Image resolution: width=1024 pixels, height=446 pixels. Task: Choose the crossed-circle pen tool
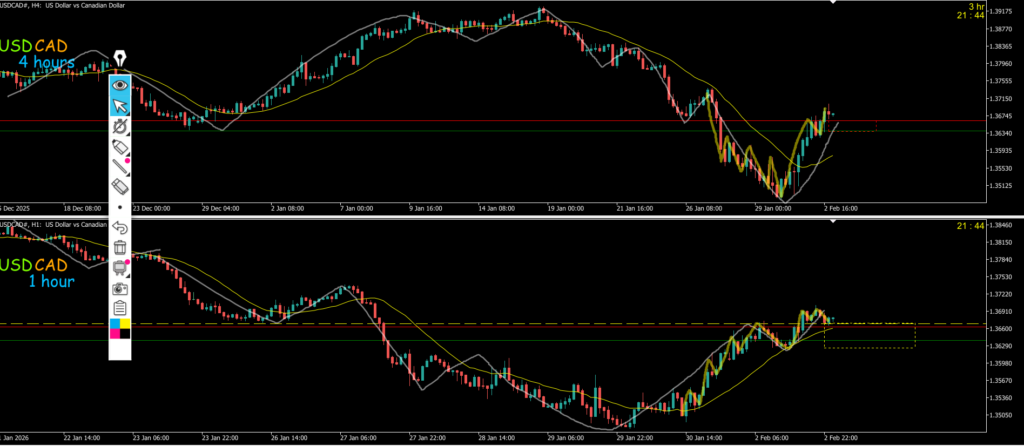(120, 127)
